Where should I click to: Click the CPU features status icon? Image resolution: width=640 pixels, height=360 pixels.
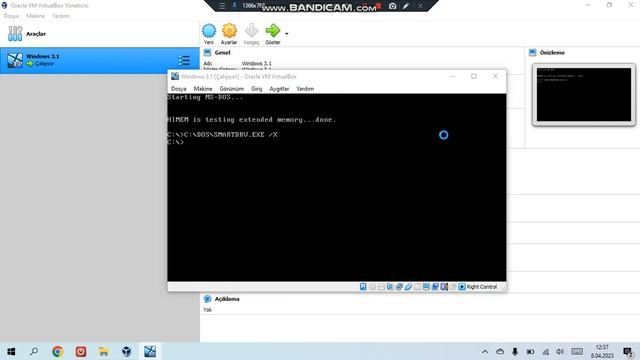(x=444, y=287)
